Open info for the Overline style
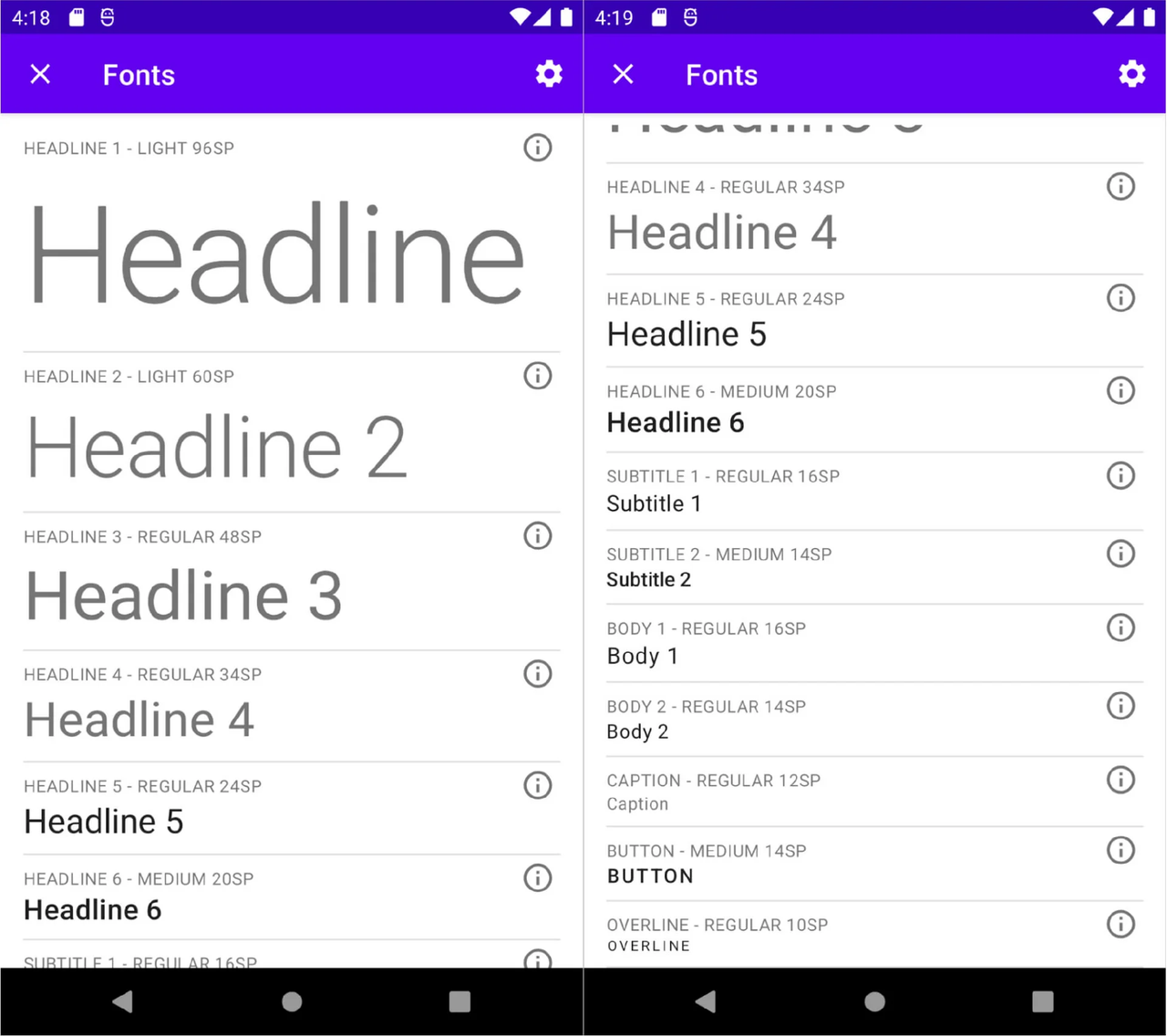Image resolution: width=1167 pixels, height=1036 pixels. coord(1121,924)
